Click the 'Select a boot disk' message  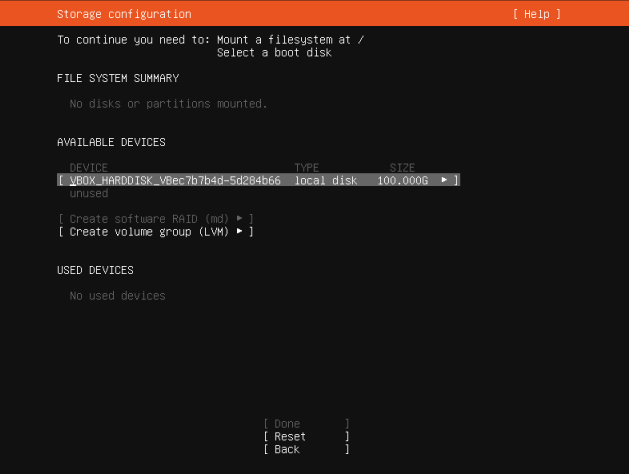coord(274,53)
